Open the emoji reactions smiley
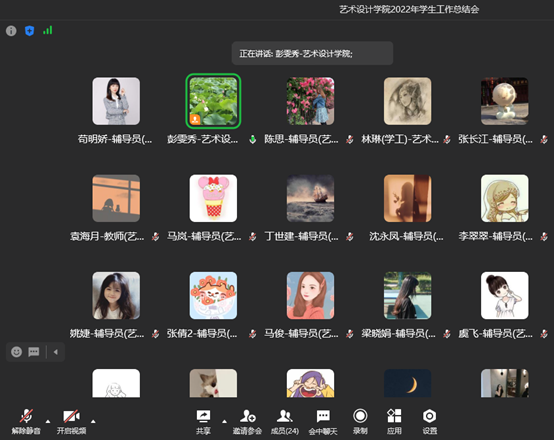This screenshot has width=554, height=440. 16,352
